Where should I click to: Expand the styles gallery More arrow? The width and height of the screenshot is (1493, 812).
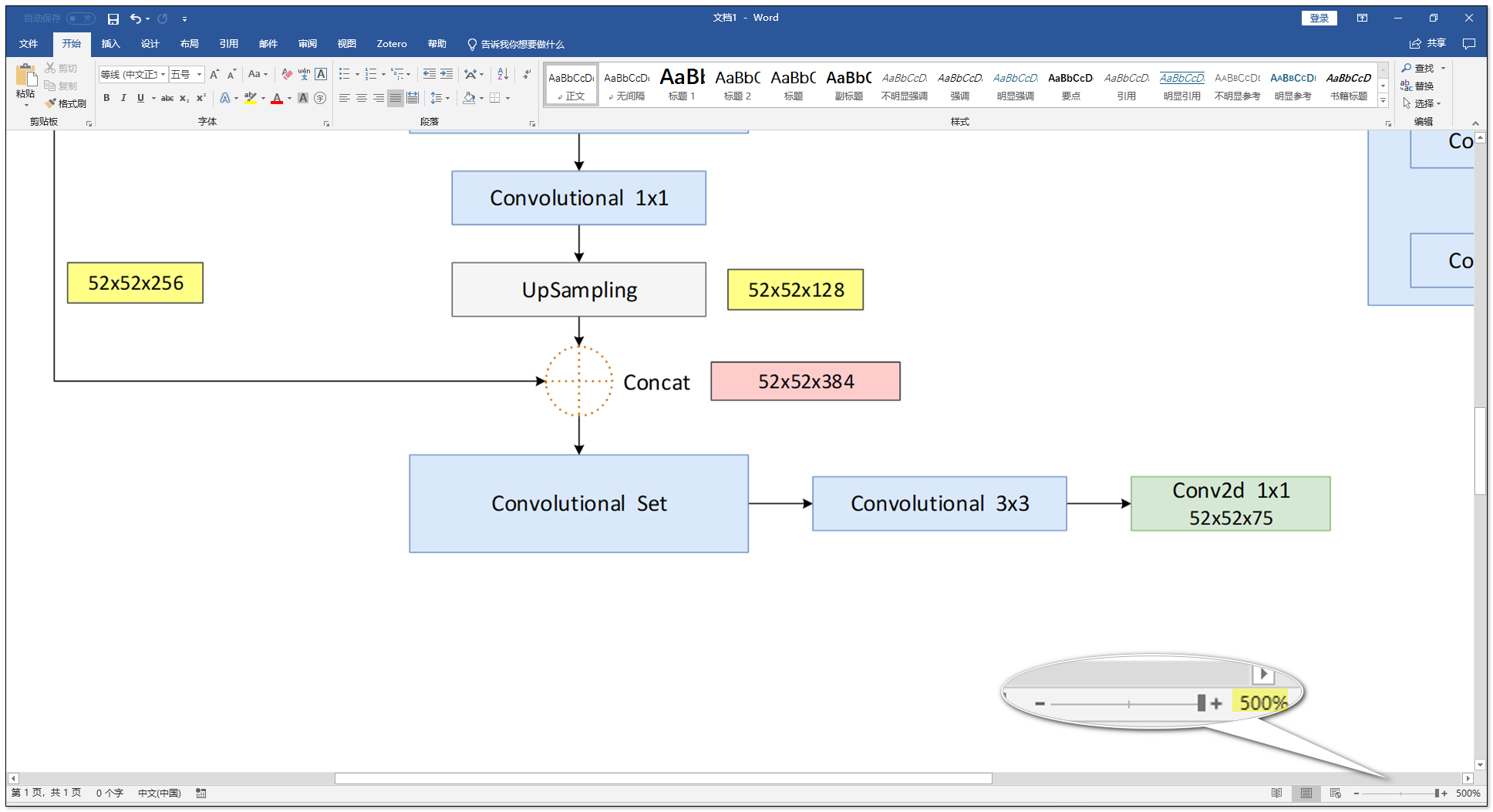tap(1383, 101)
